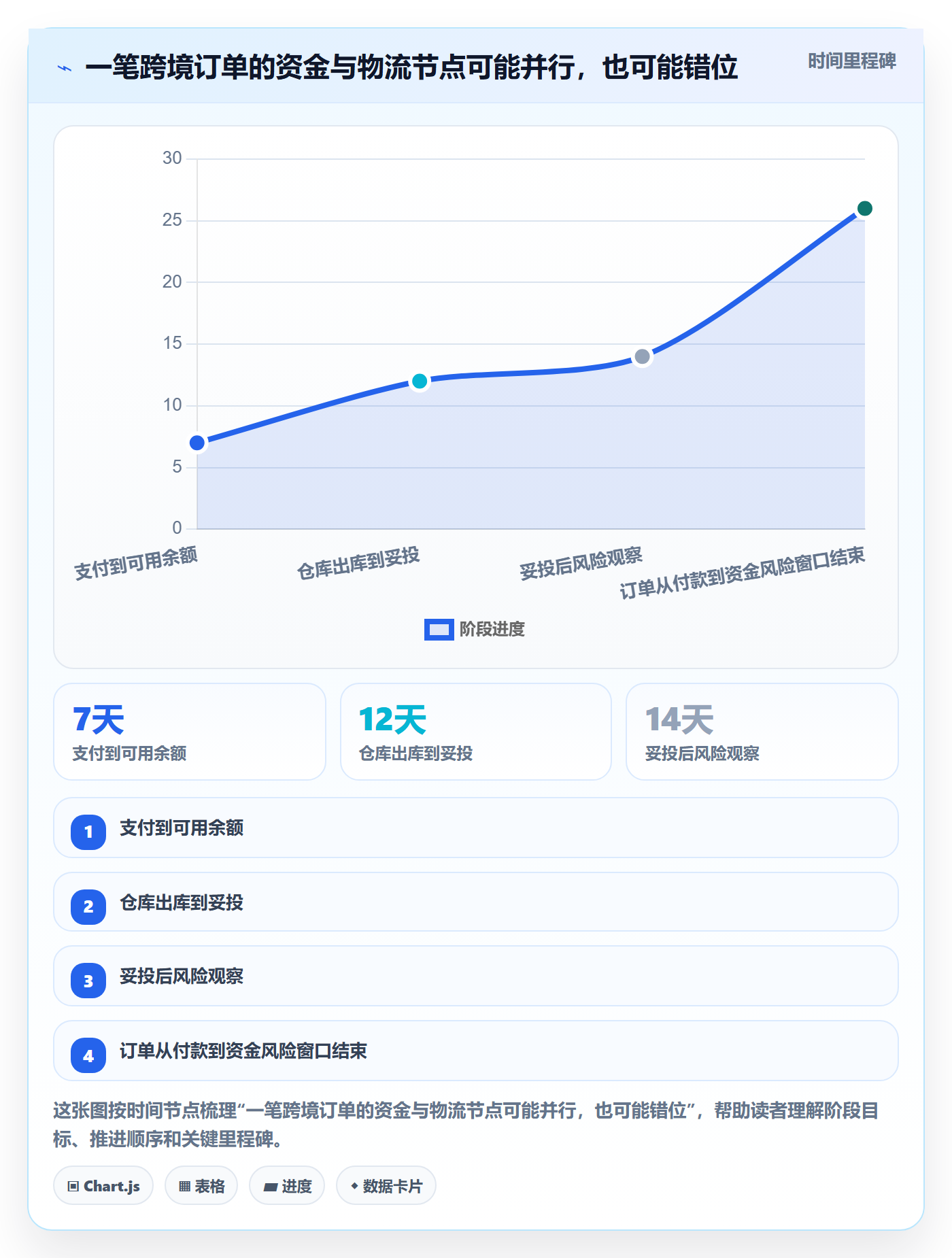Screen dimensions: 952x1258
Task: Click the y-axis value 0
Action: click(177, 528)
